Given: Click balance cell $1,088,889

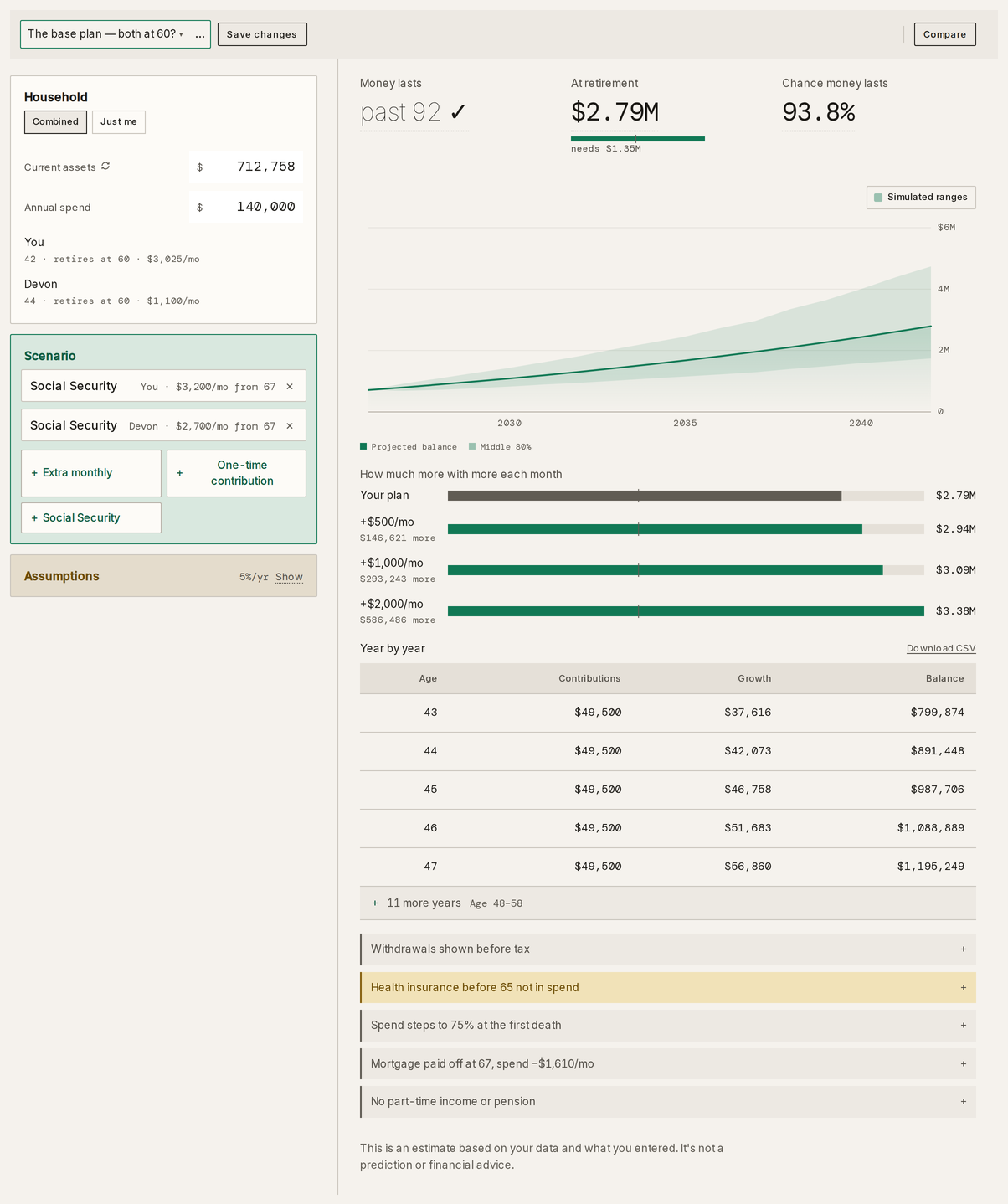Looking at the screenshot, I should [x=930, y=829].
